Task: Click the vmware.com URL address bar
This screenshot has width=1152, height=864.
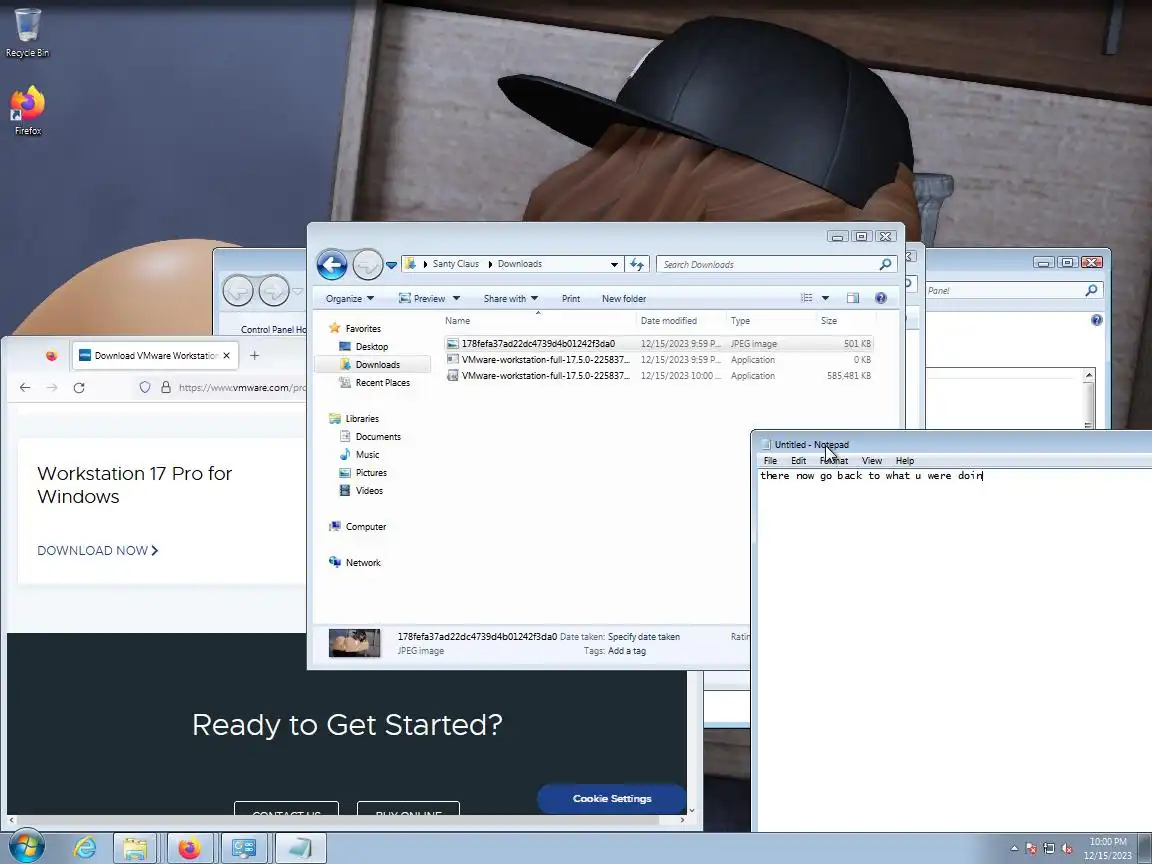Action: pyautogui.click(x=241, y=387)
